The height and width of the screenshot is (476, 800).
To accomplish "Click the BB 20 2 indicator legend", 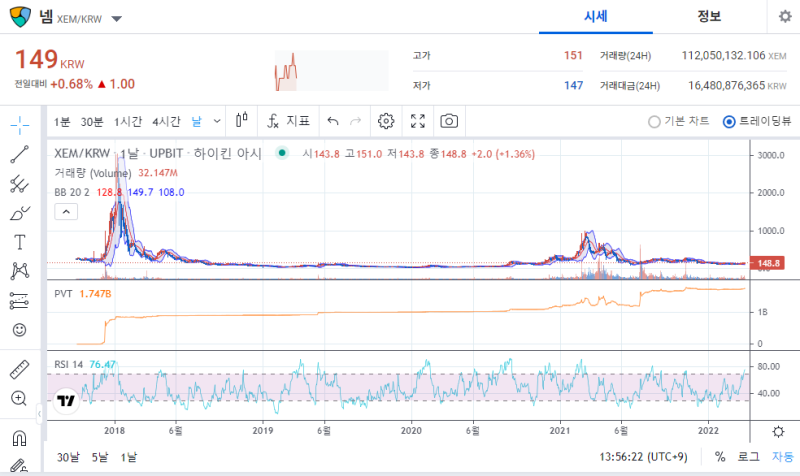I will [72, 192].
